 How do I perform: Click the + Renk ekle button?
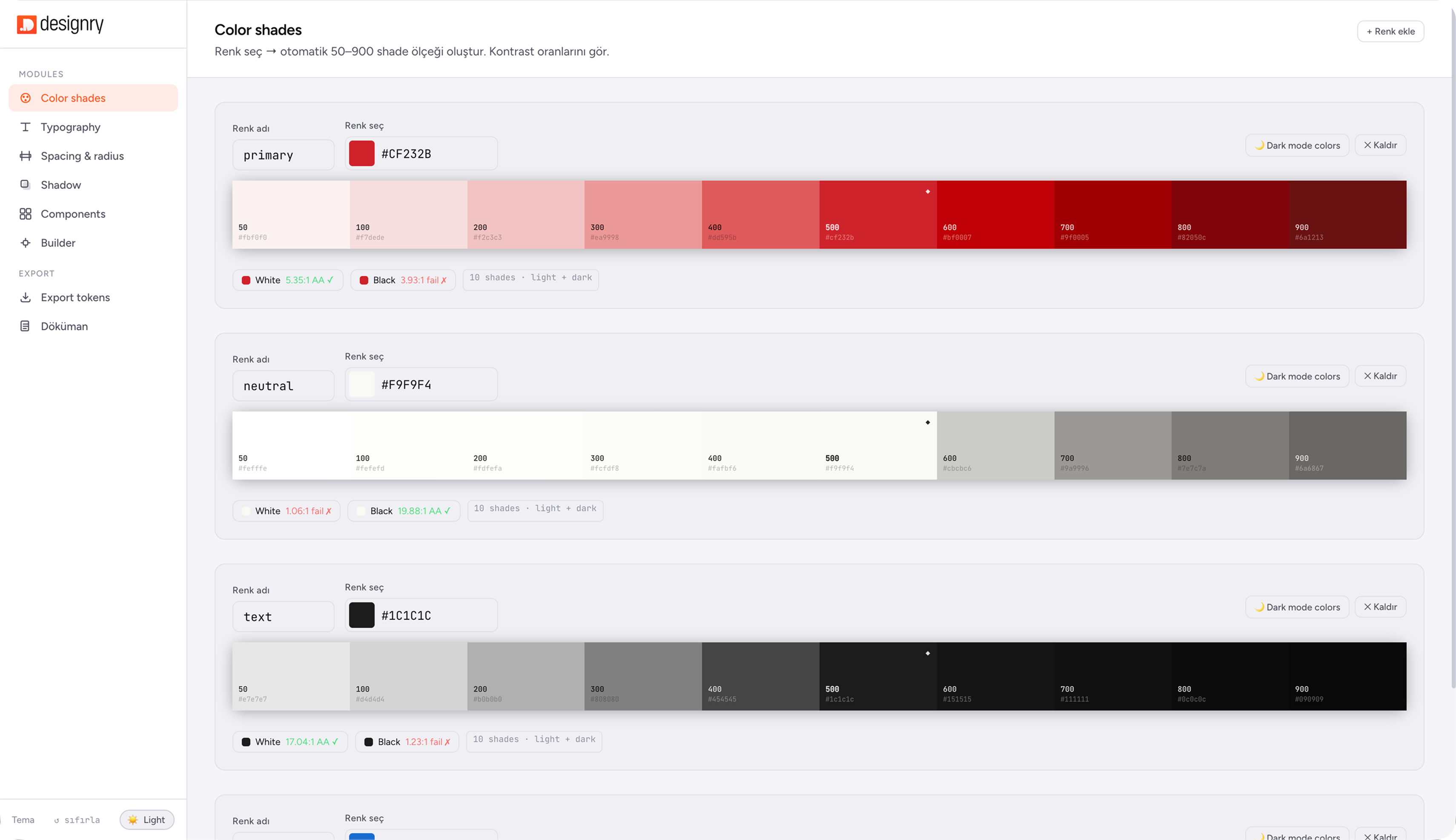pyautogui.click(x=1390, y=31)
